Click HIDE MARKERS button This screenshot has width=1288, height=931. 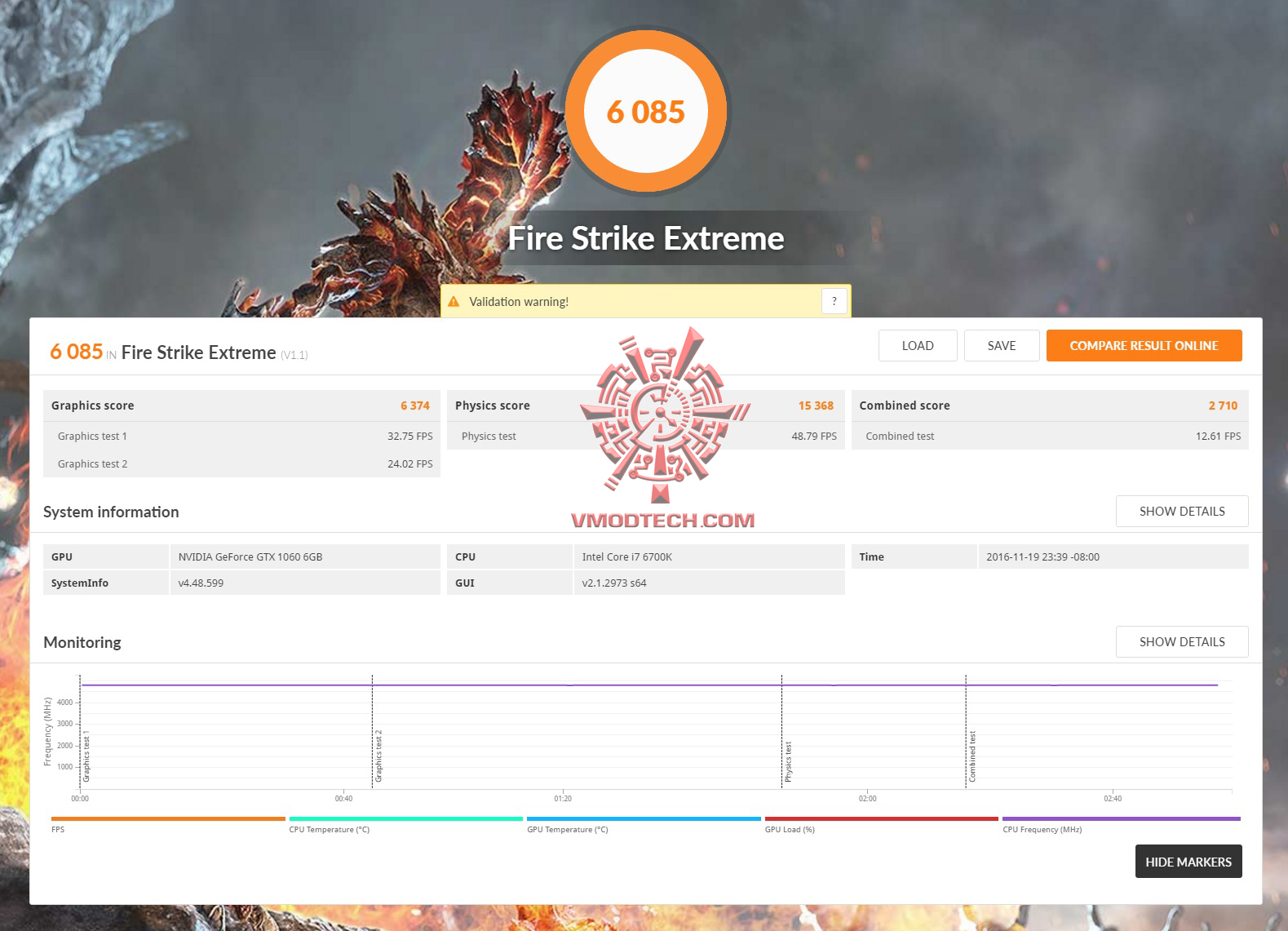[1188, 862]
